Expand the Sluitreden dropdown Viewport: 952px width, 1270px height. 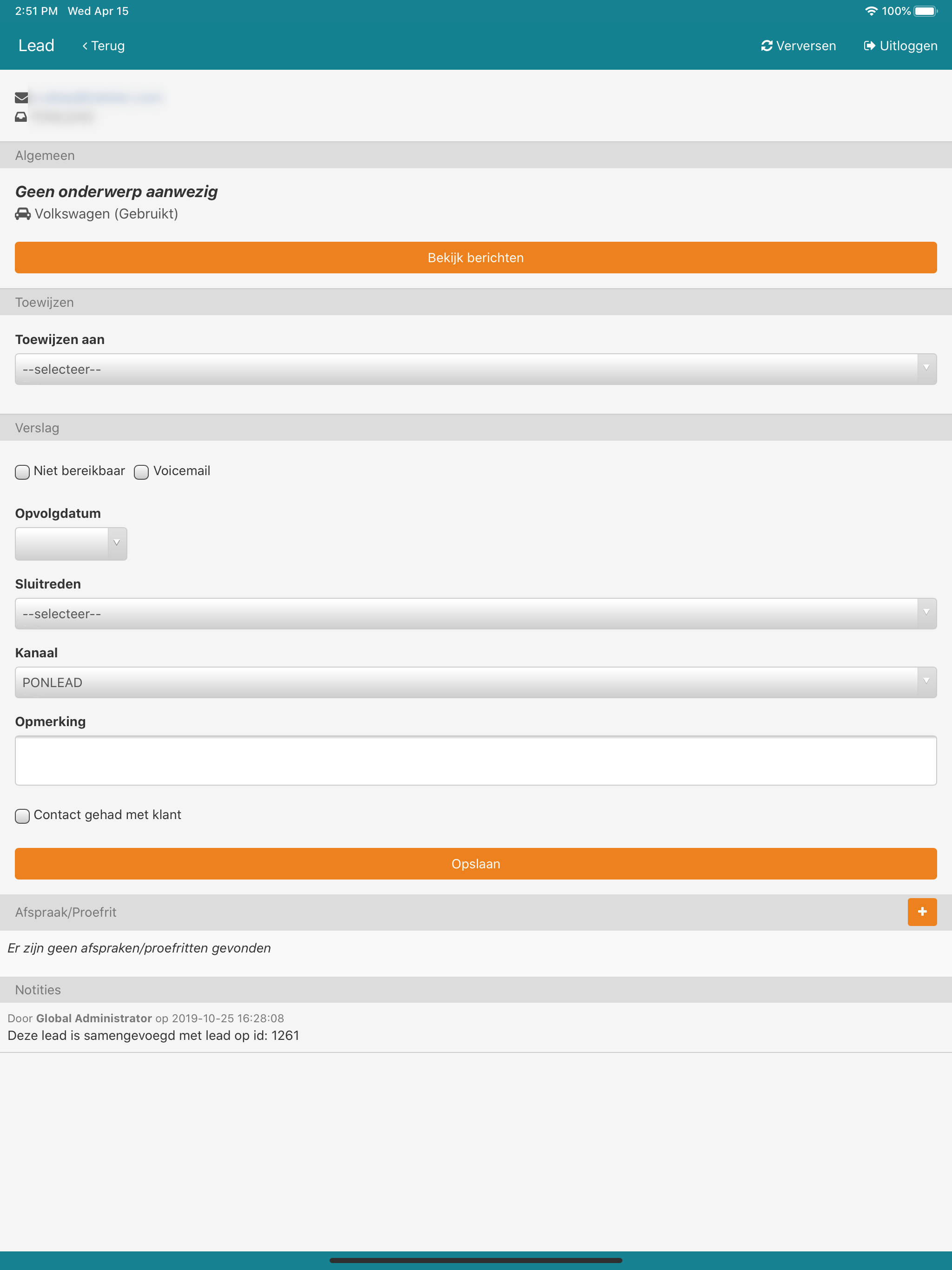click(476, 614)
